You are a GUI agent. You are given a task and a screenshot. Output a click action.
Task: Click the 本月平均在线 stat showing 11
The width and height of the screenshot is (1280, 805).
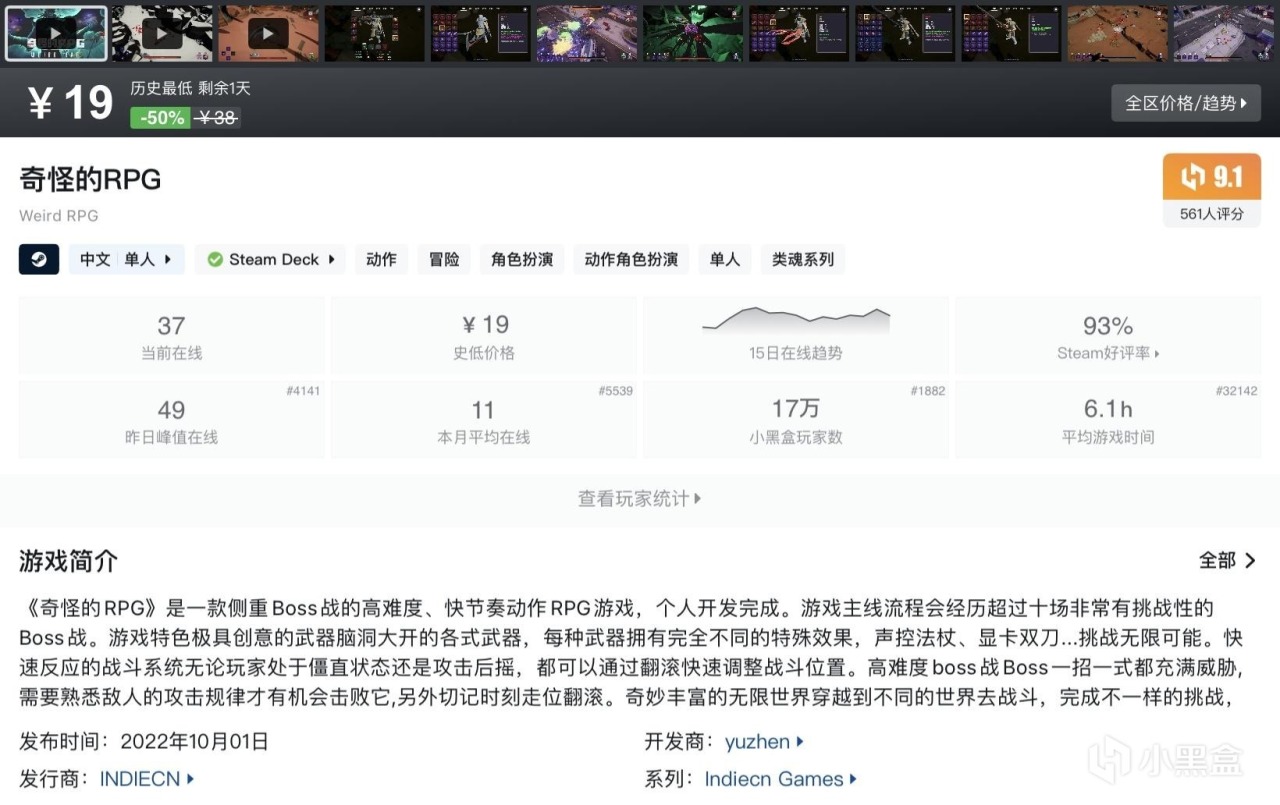484,420
